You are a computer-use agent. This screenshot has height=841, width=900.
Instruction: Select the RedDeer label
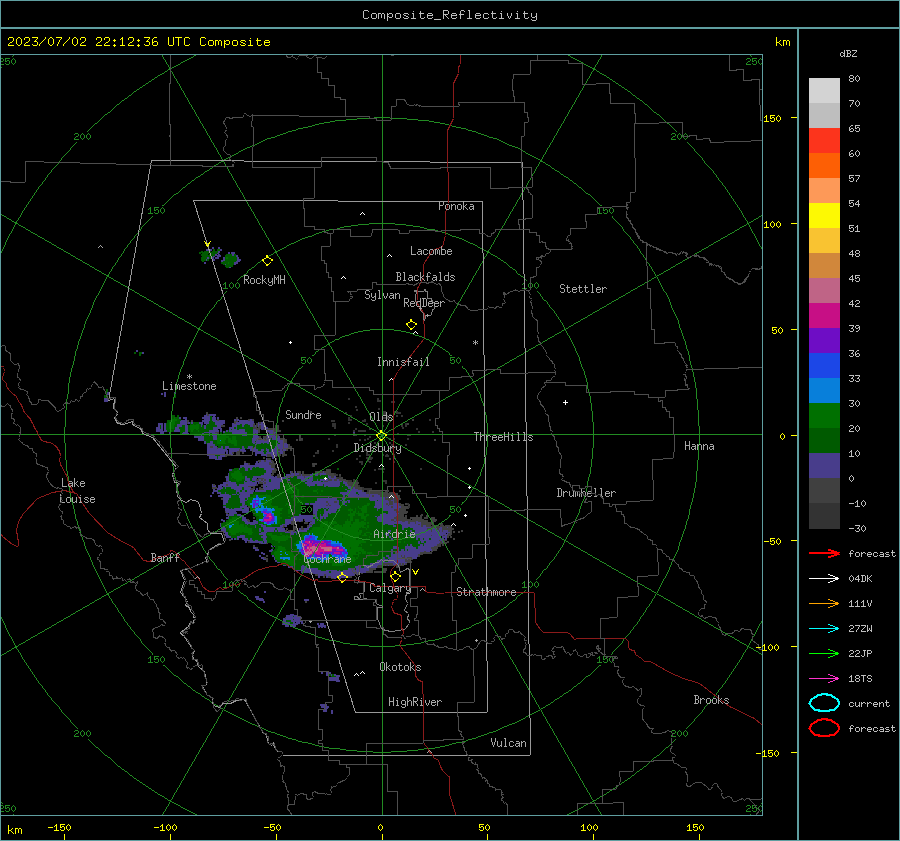click(424, 303)
